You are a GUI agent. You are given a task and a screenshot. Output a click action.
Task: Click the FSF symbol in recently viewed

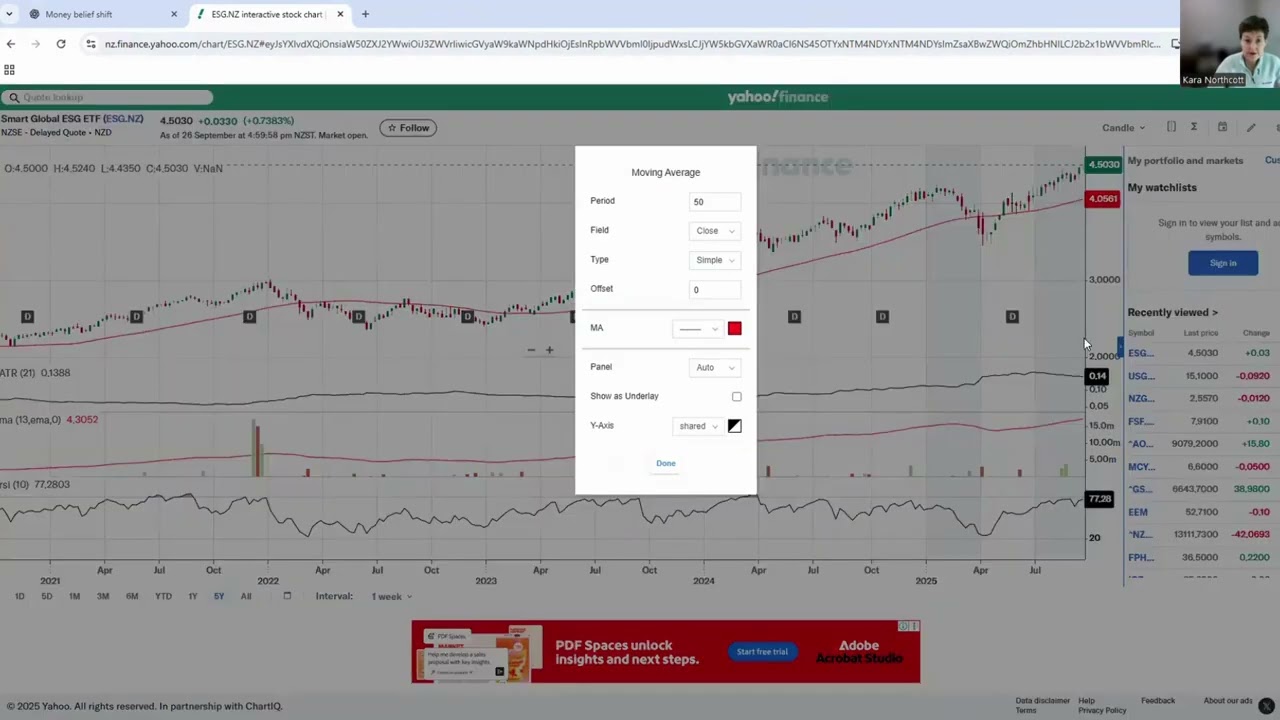[1140, 421]
